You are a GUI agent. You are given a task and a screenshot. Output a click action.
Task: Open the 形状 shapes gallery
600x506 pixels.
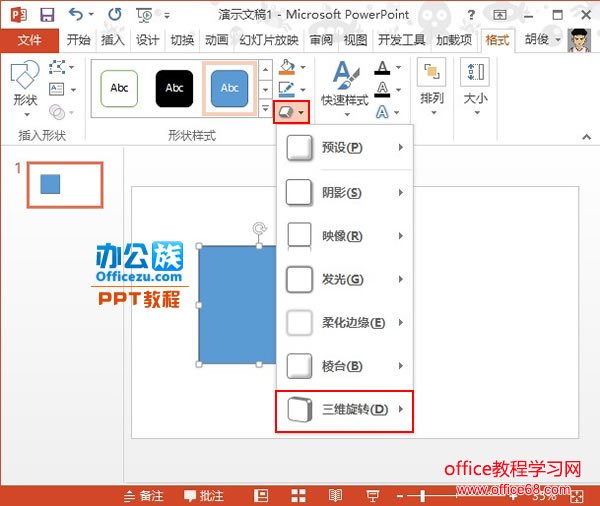[25, 89]
